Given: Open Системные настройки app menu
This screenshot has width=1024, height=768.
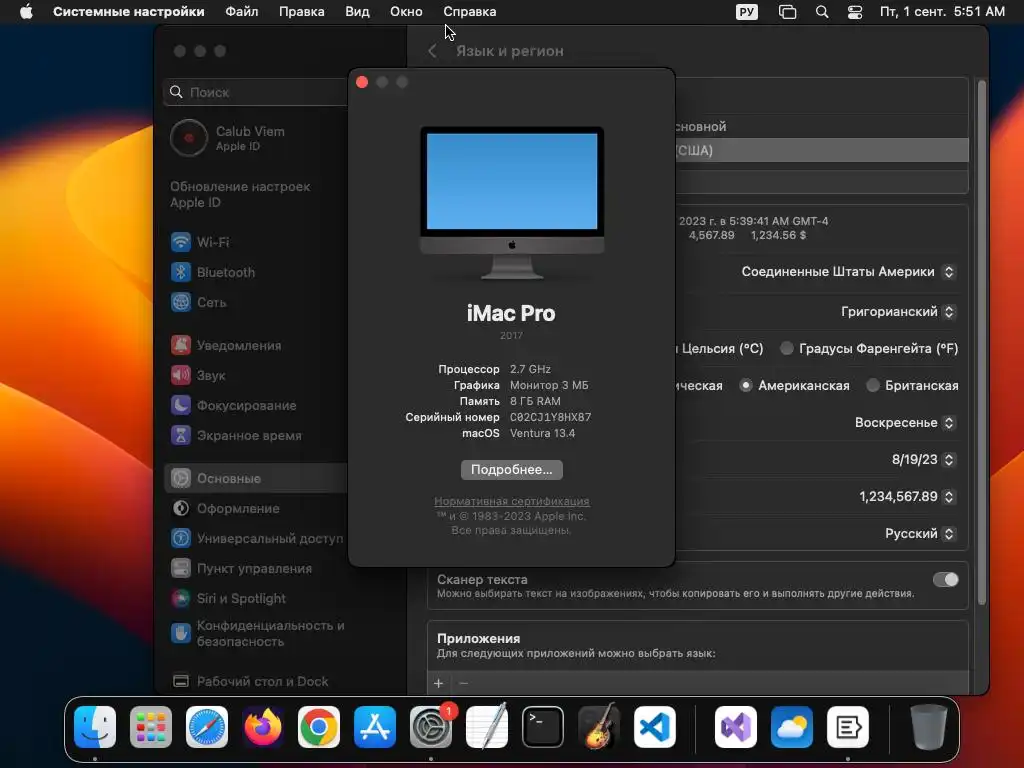Looking at the screenshot, I should tap(129, 12).
